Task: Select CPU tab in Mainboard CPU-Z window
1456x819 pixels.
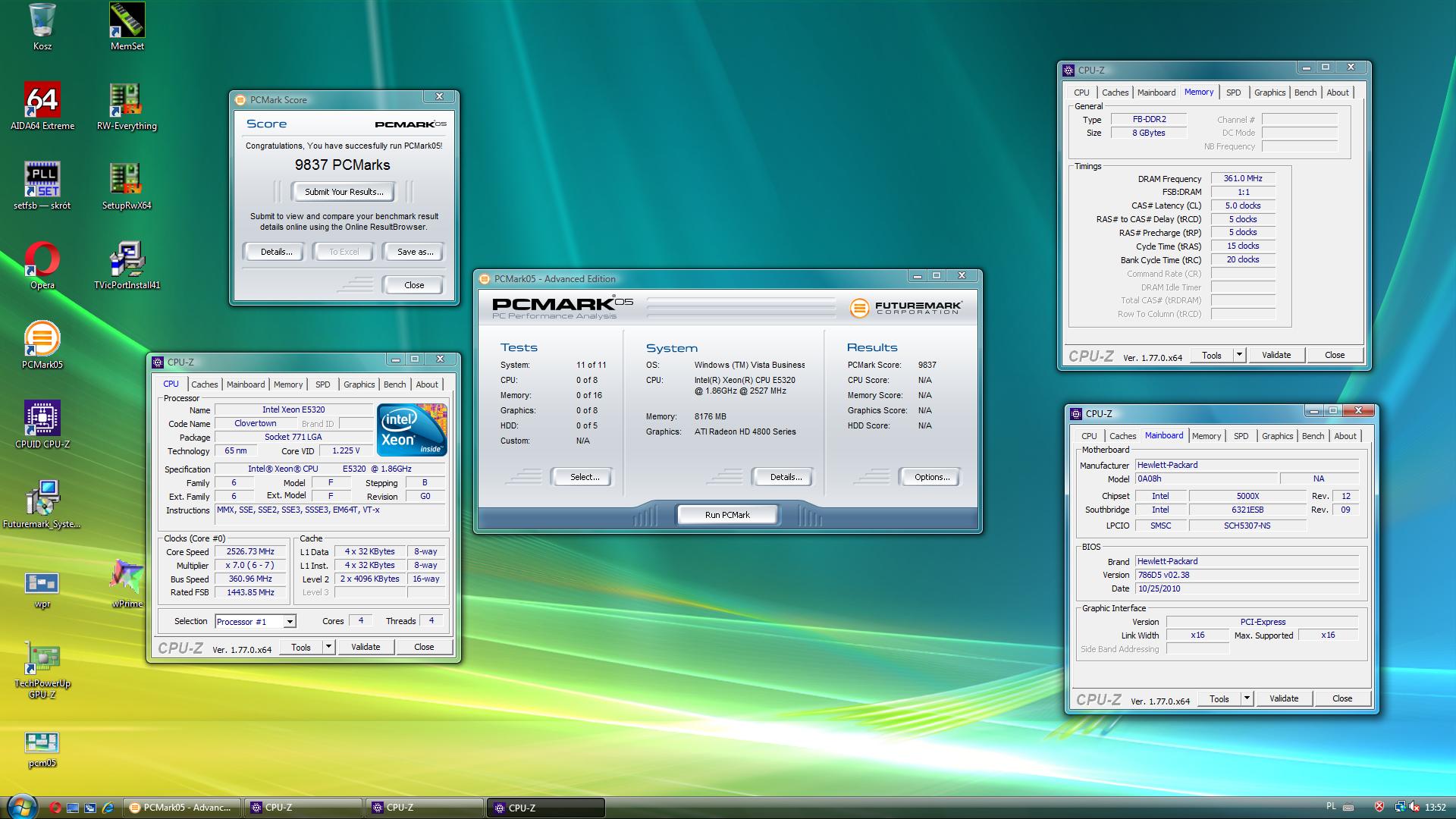Action: pyautogui.click(x=1089, y=436)
